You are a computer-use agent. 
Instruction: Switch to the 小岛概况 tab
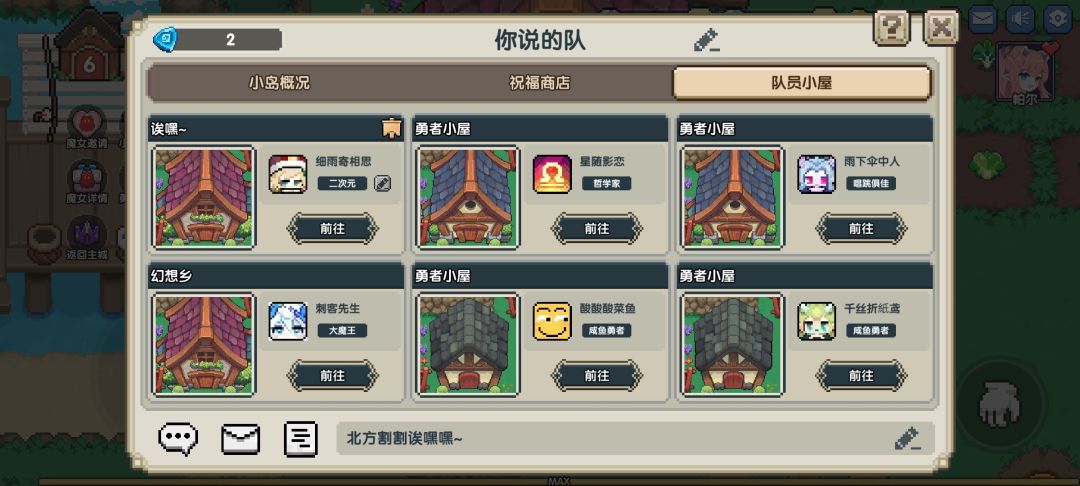coord(280,83)
